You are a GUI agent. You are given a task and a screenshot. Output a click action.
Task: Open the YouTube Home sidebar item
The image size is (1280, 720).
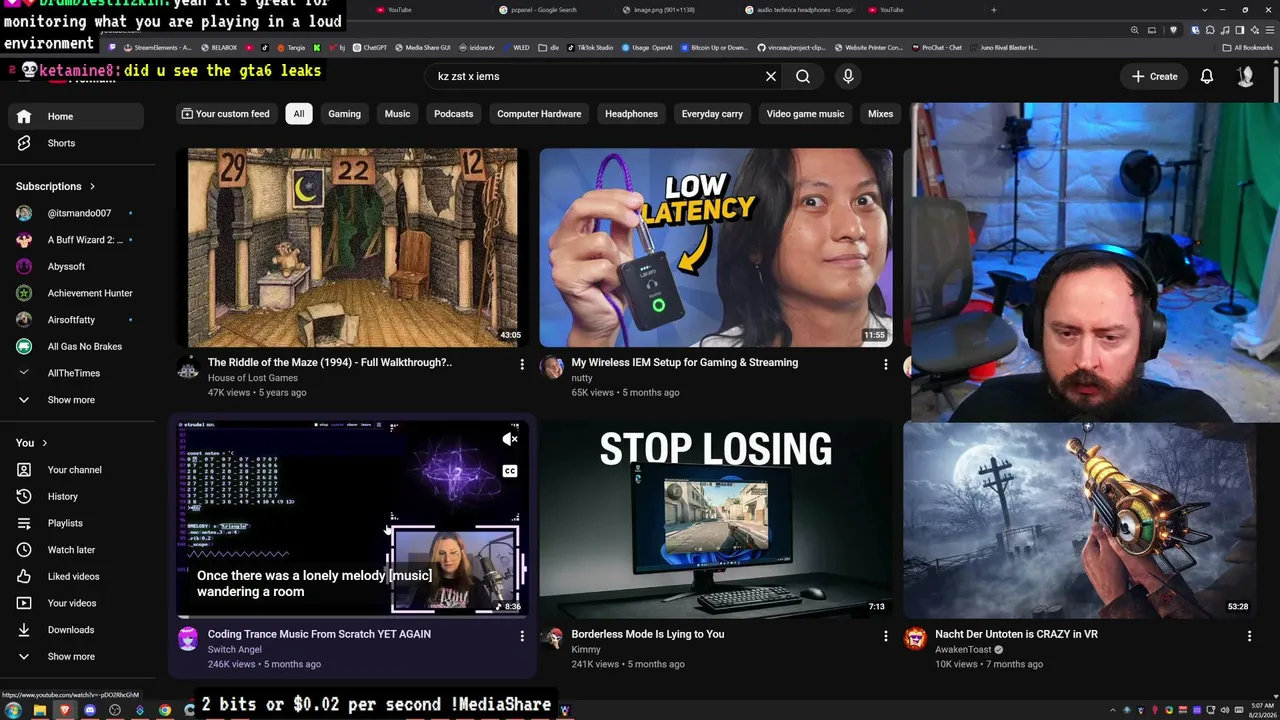76,116
